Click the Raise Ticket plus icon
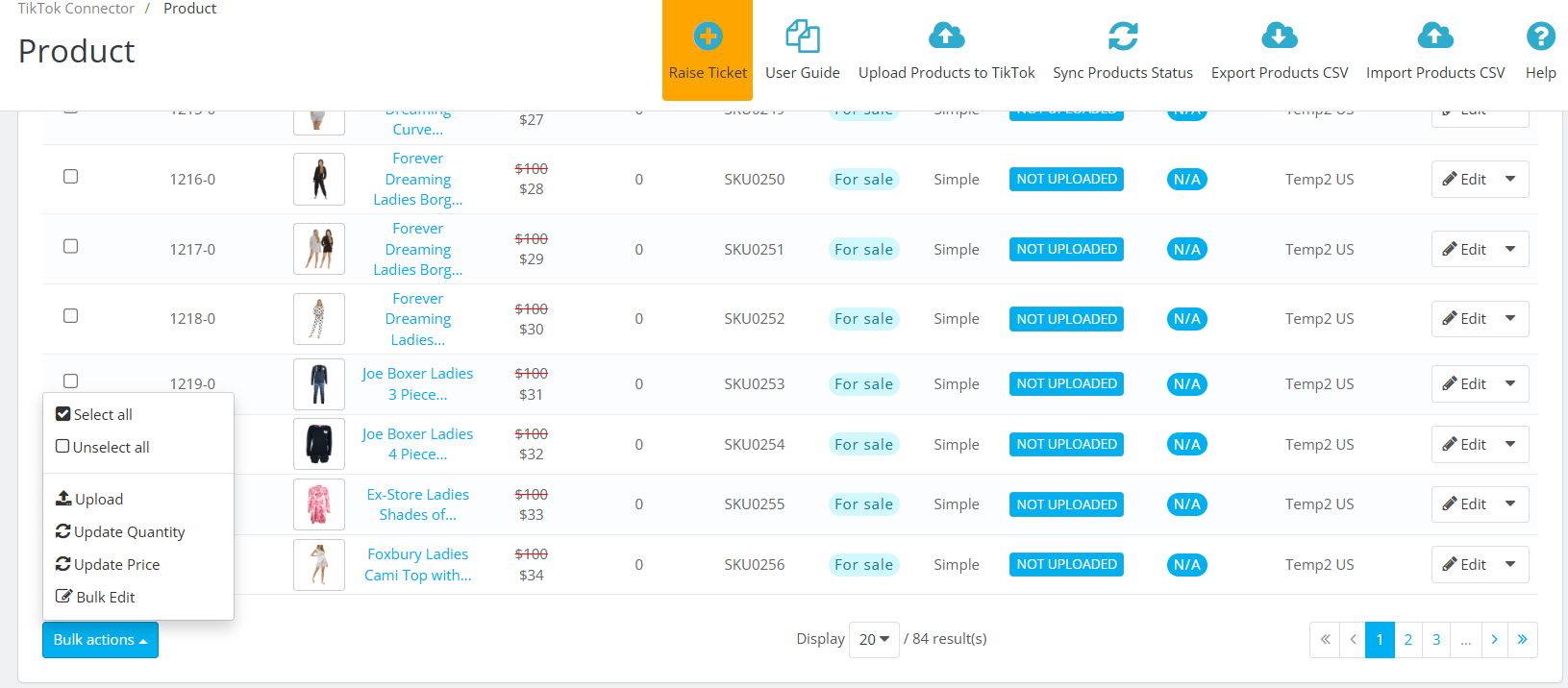The image size is (1568, 688). tap(708, 37)
